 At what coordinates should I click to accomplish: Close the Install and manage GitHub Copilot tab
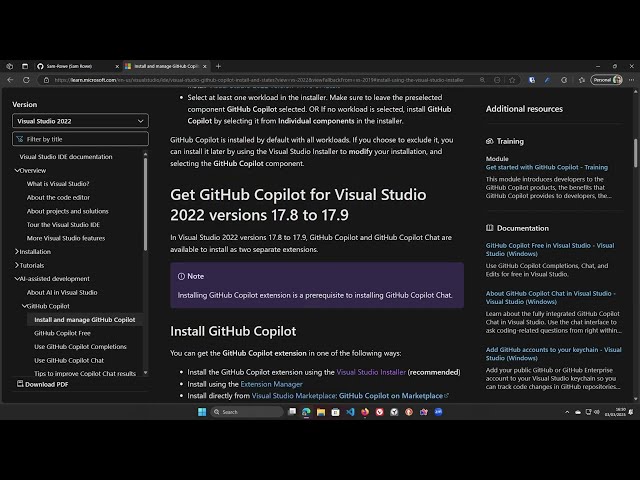[205, 66]
